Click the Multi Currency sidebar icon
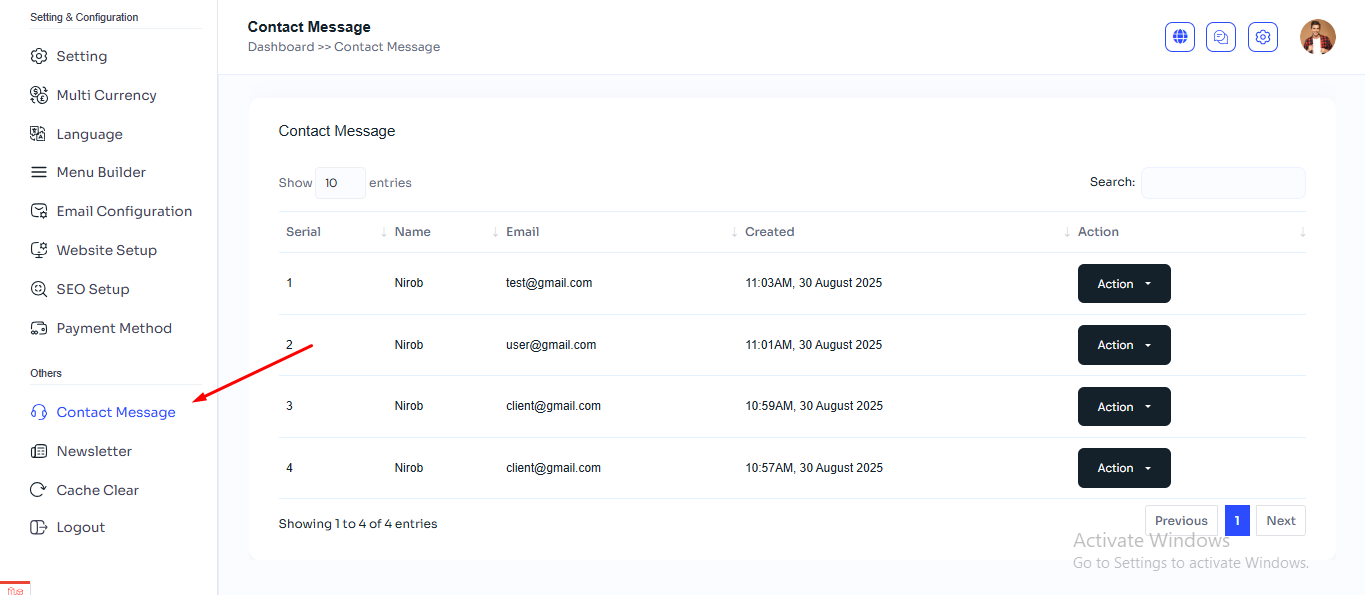 pos(39,95)
